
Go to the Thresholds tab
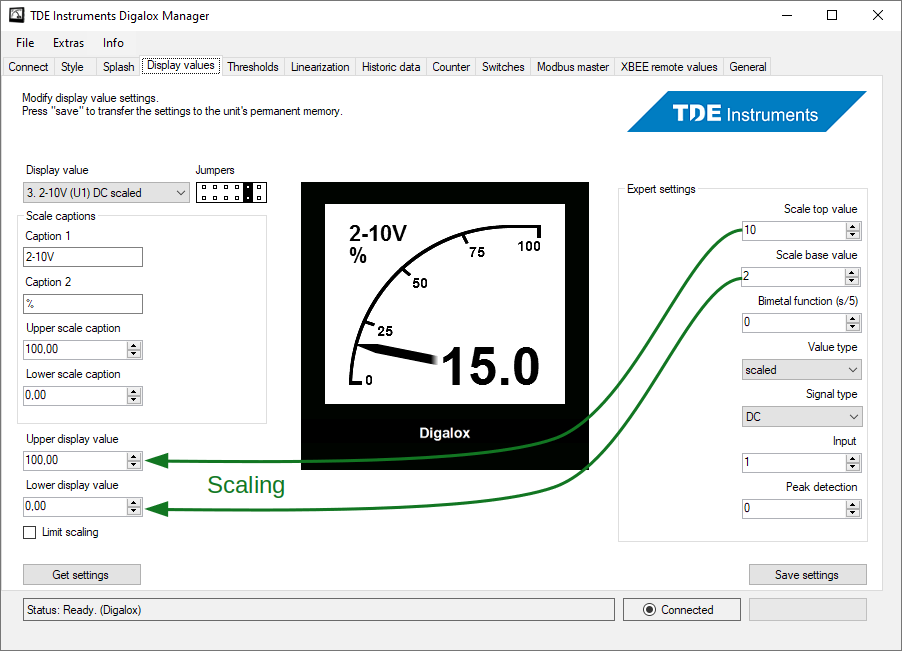coord(253,67)
